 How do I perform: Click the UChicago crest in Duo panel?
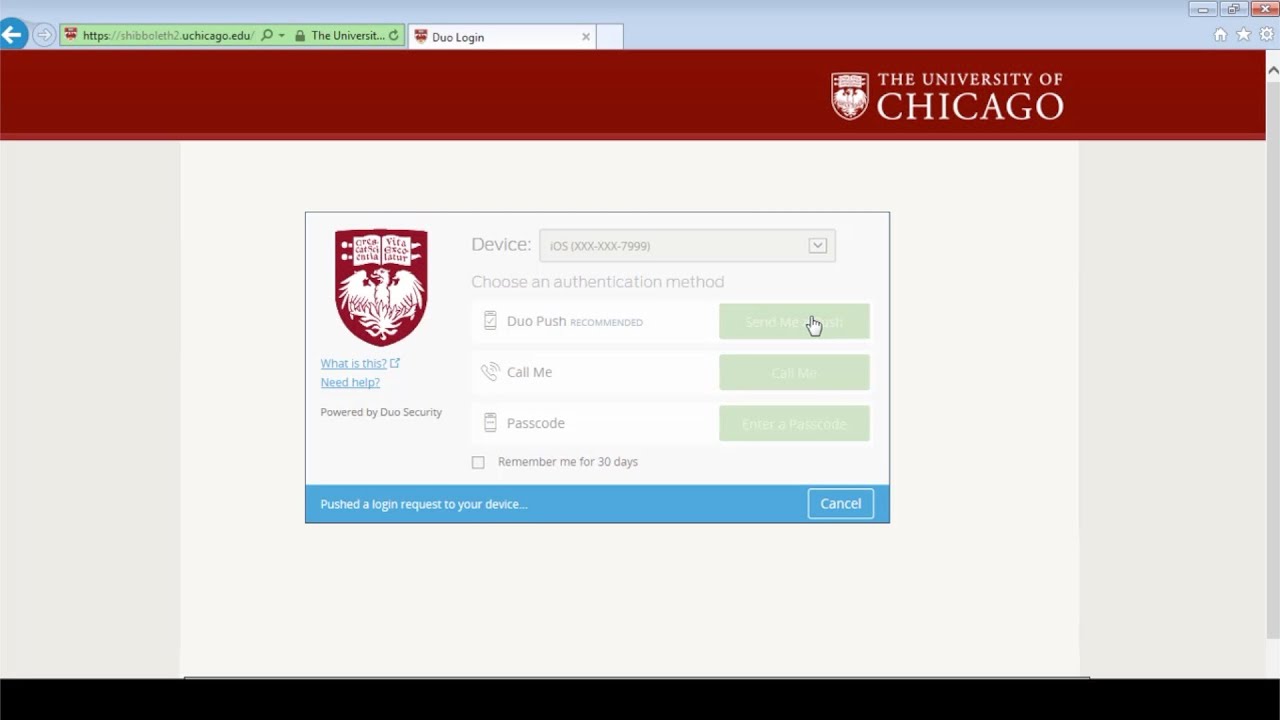(x=381, y=287)
